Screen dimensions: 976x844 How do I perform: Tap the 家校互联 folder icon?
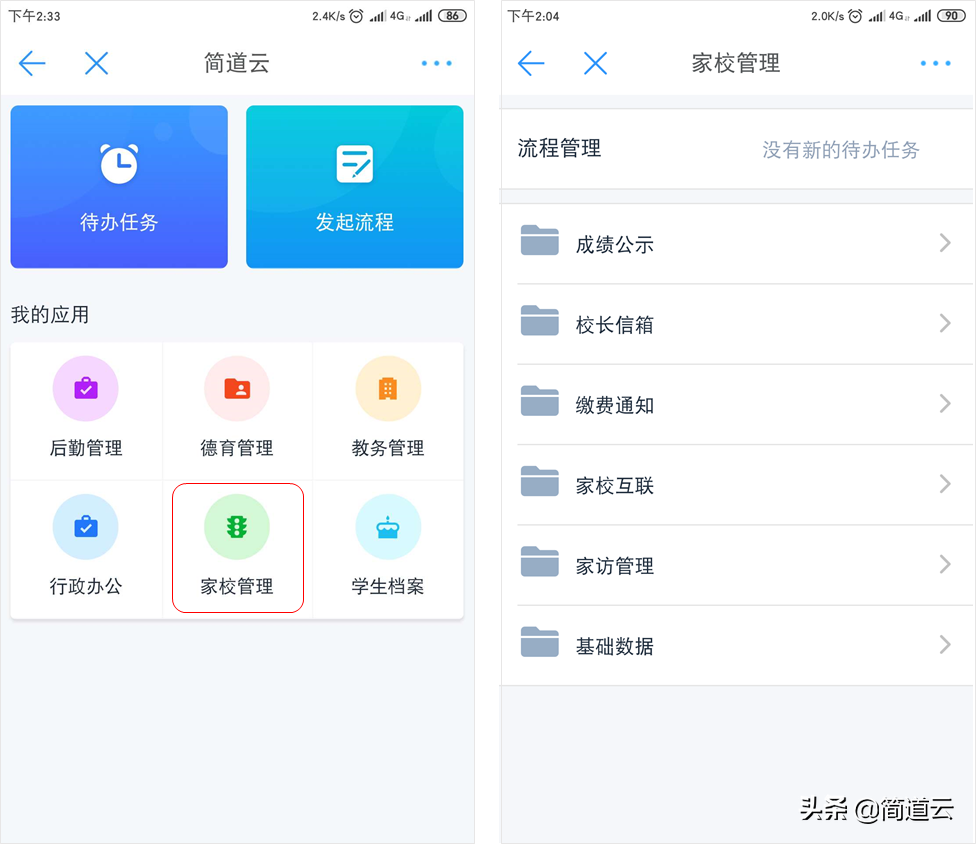pyautogui.click(x=540, y=482)
